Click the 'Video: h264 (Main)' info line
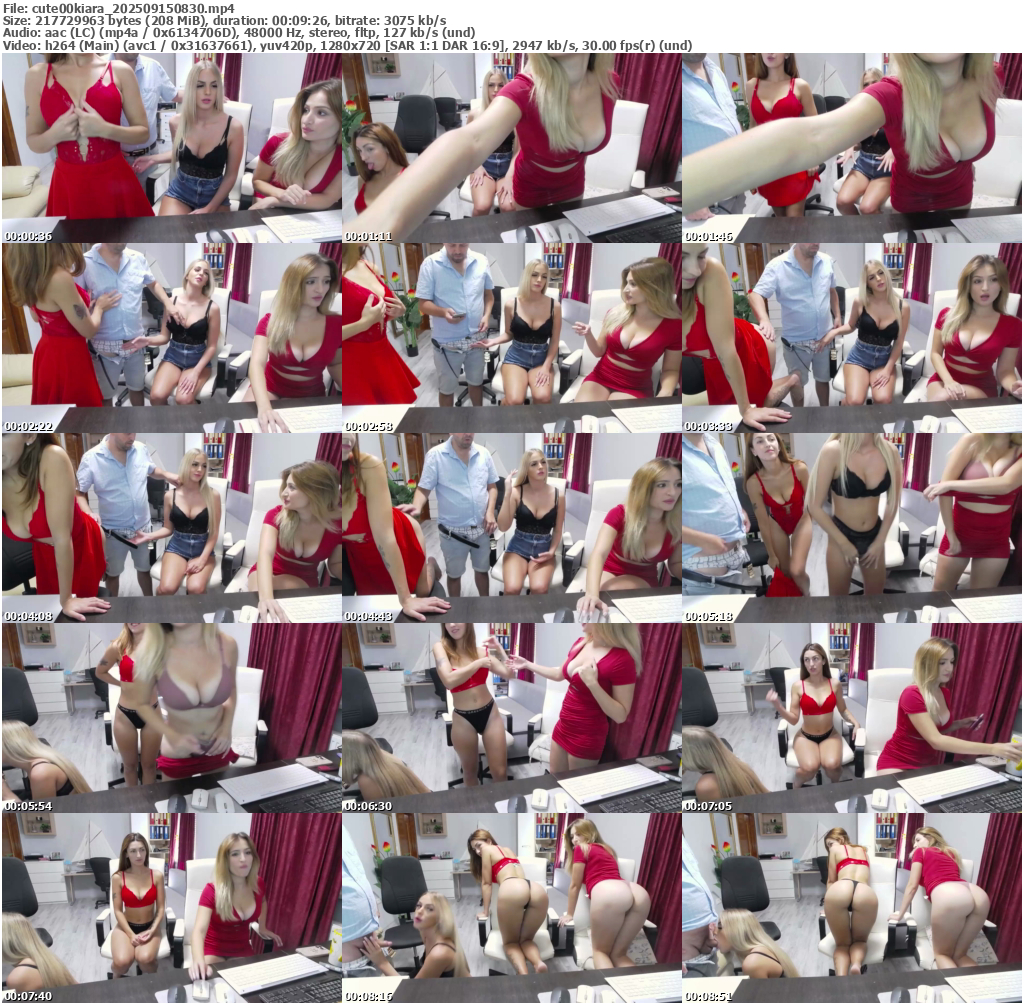 (x=347, y=45)
